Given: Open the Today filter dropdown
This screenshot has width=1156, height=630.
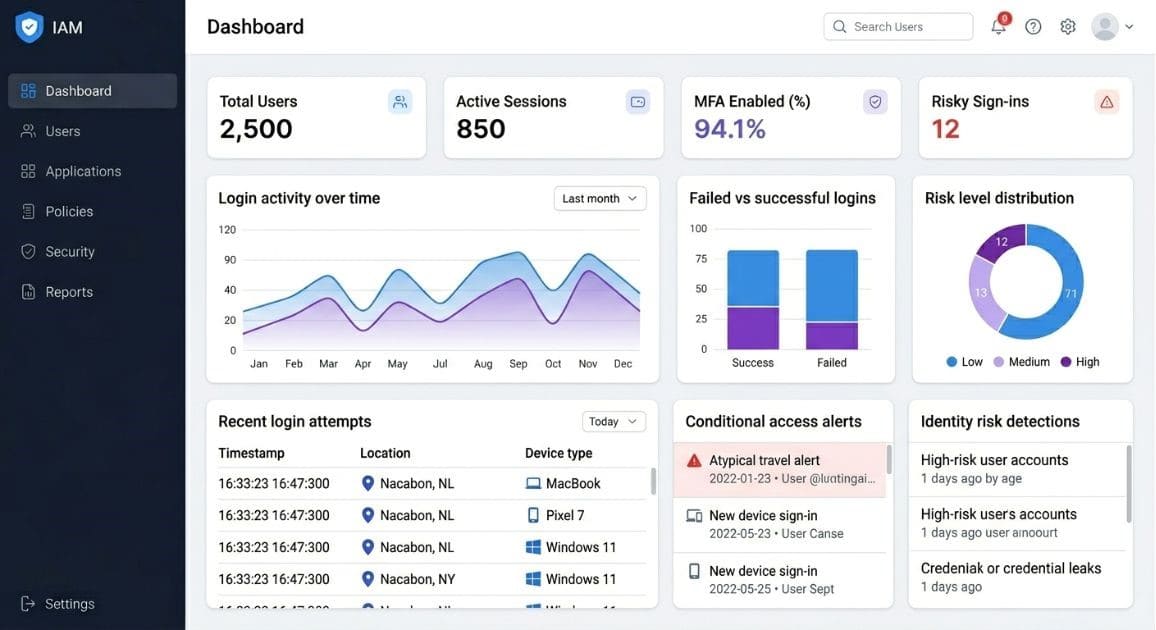Looking at the screenshot, I should (x=613, y=421).
